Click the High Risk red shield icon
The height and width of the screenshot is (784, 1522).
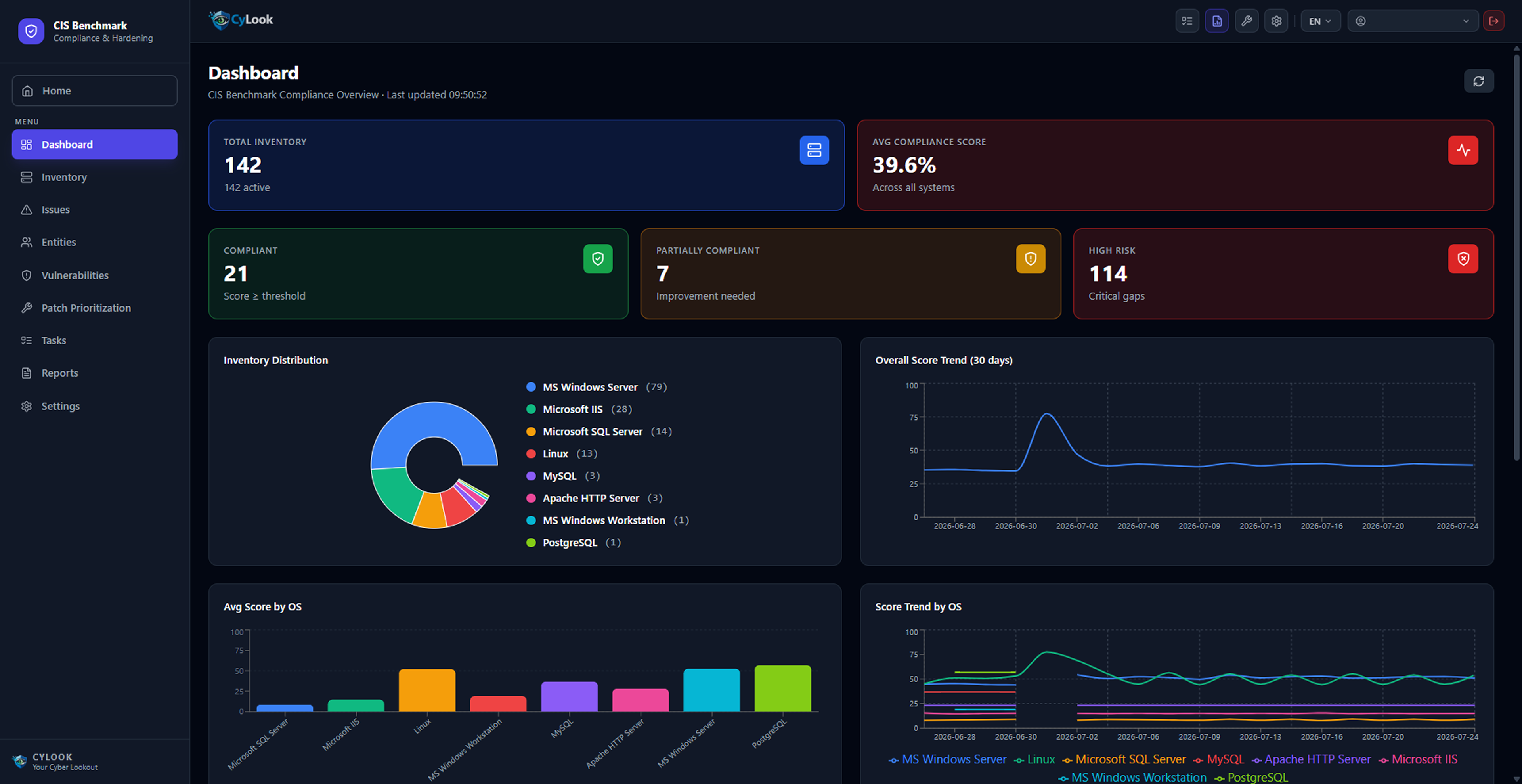tap(1463, 259)
